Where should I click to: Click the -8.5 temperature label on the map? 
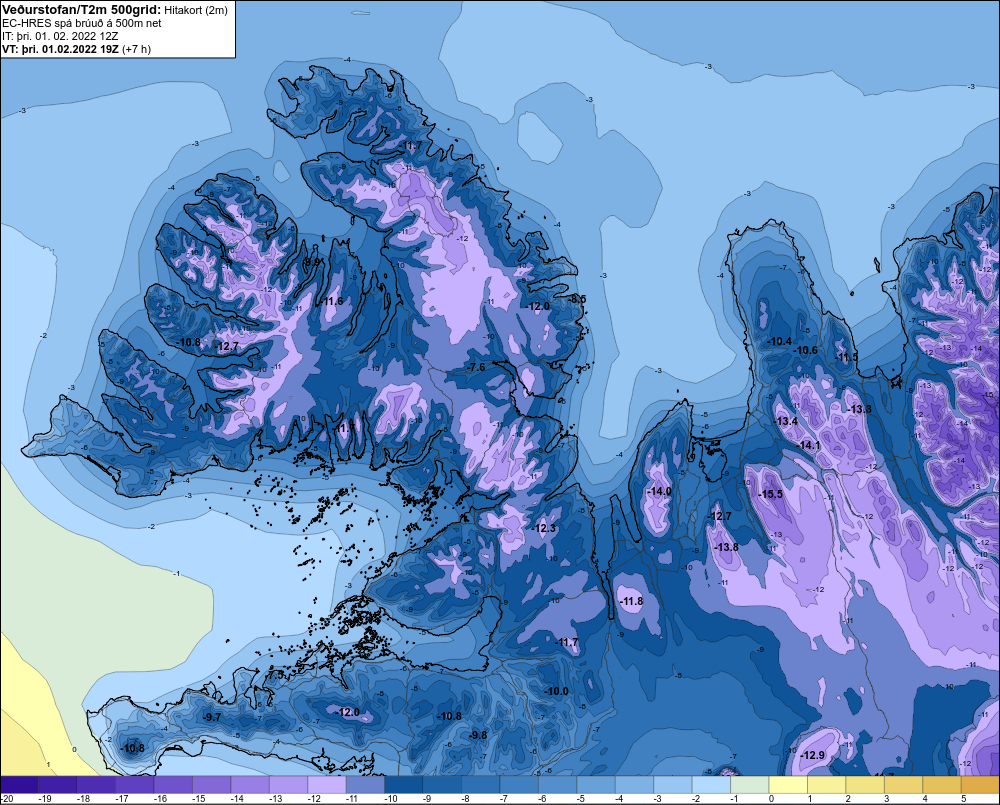578,299
